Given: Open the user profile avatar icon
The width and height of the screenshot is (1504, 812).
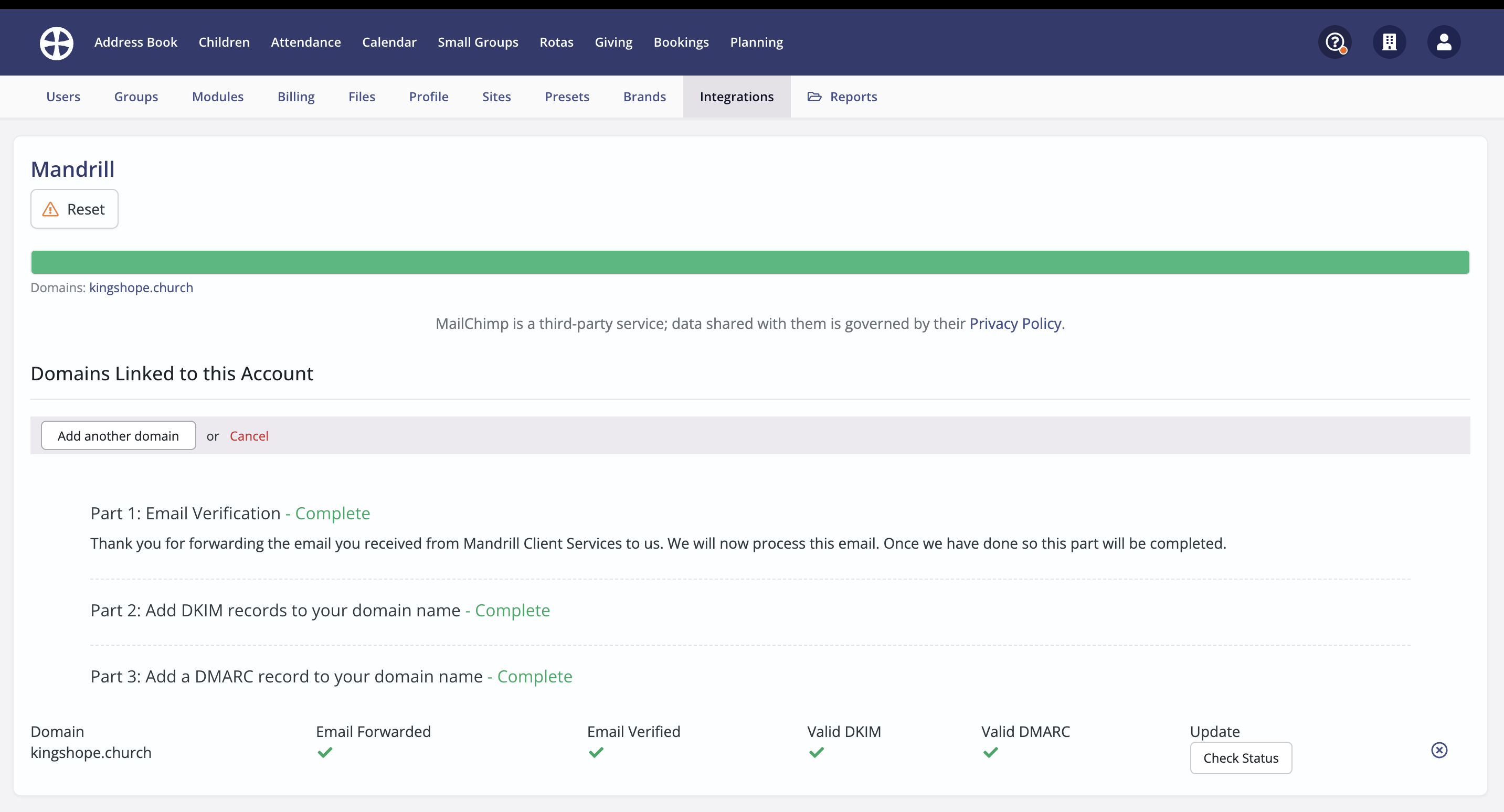Looking at the screenshot, I should tap(1444, 42).
